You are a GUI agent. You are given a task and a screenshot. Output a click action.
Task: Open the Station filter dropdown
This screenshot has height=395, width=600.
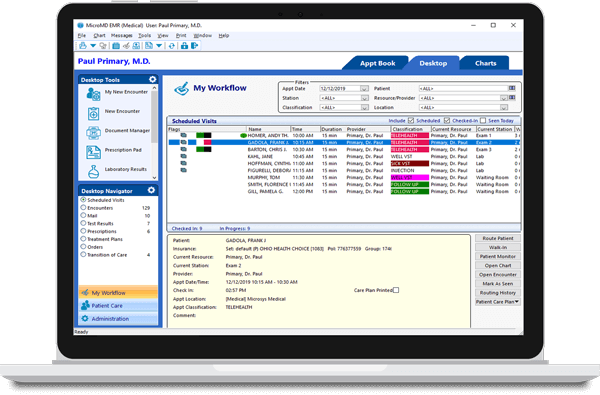click(x=364, y=98)
